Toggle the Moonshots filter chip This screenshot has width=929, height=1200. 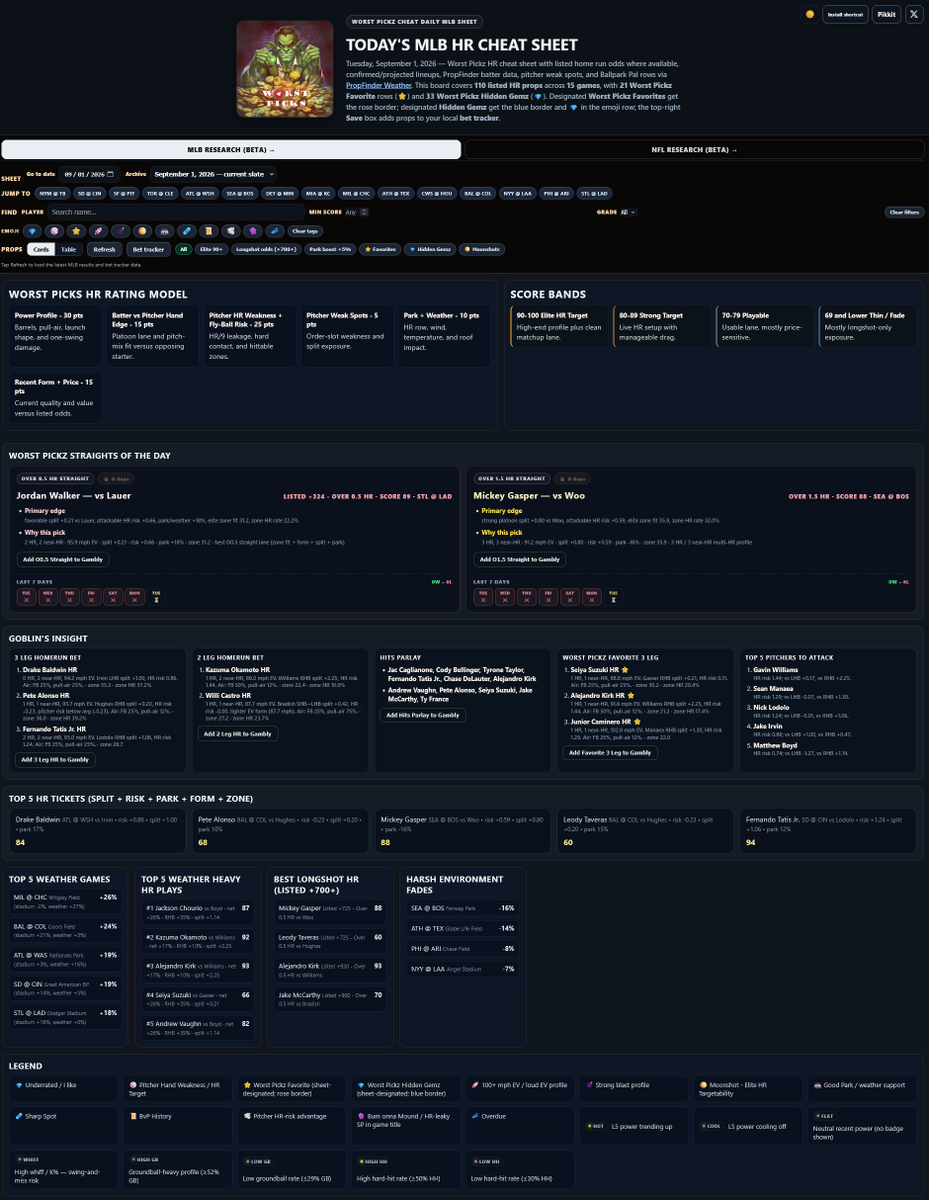point(482,249)
